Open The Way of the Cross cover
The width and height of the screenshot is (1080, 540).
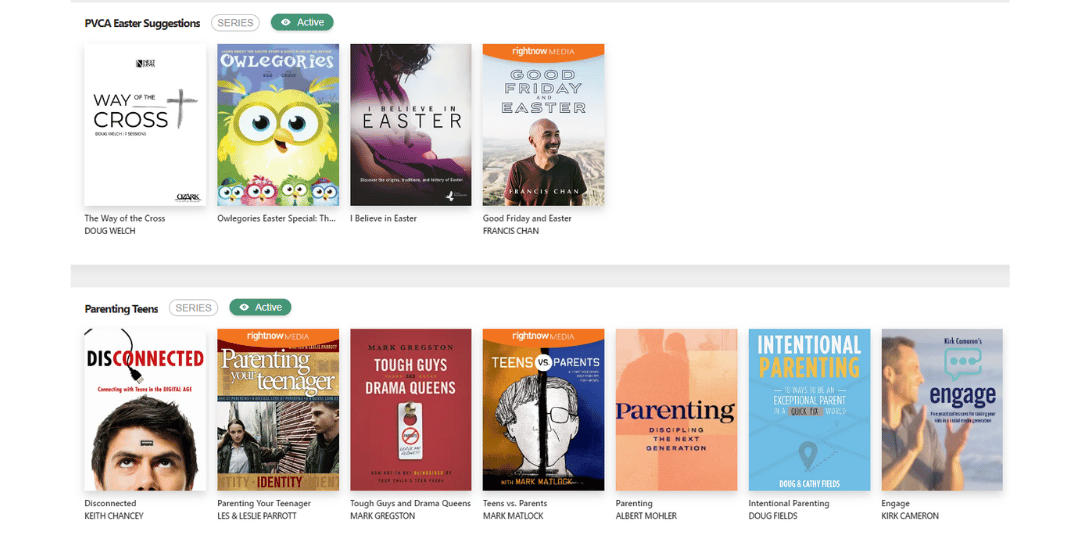coord(145,125)
